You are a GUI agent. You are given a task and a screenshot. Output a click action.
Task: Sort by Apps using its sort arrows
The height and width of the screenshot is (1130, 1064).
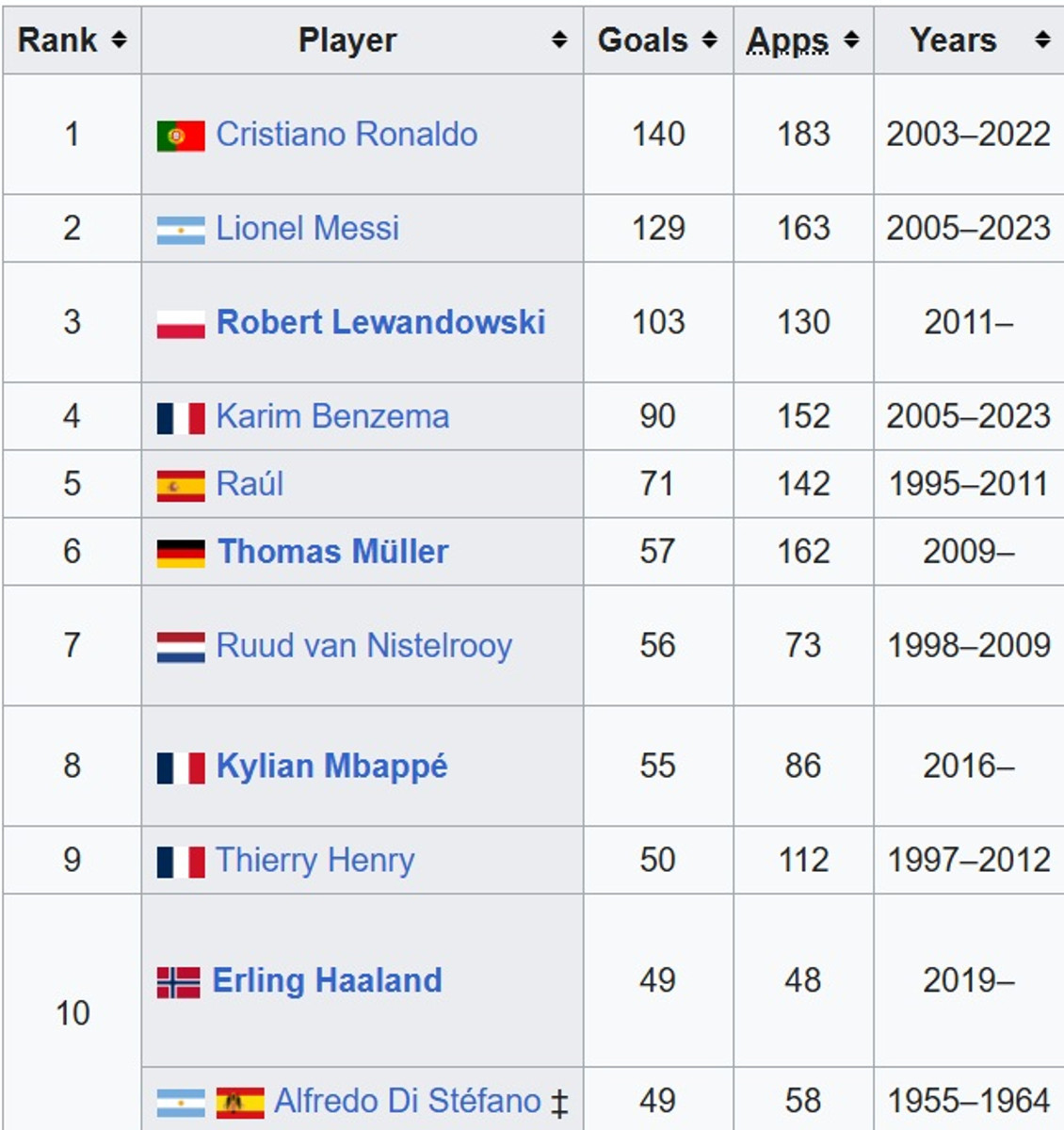pos(851,40)
